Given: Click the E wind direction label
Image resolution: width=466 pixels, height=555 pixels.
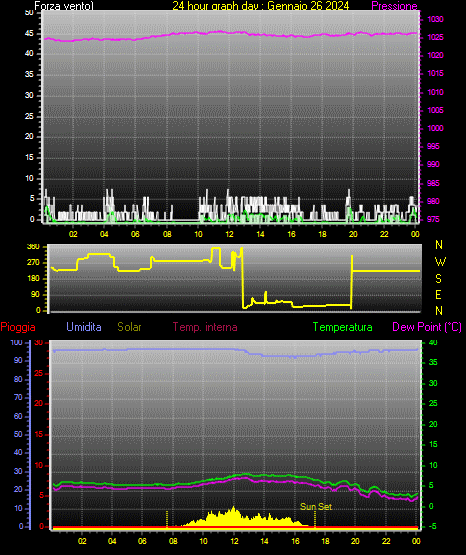Looking at the screenshot, I should [x=438, y=294].
